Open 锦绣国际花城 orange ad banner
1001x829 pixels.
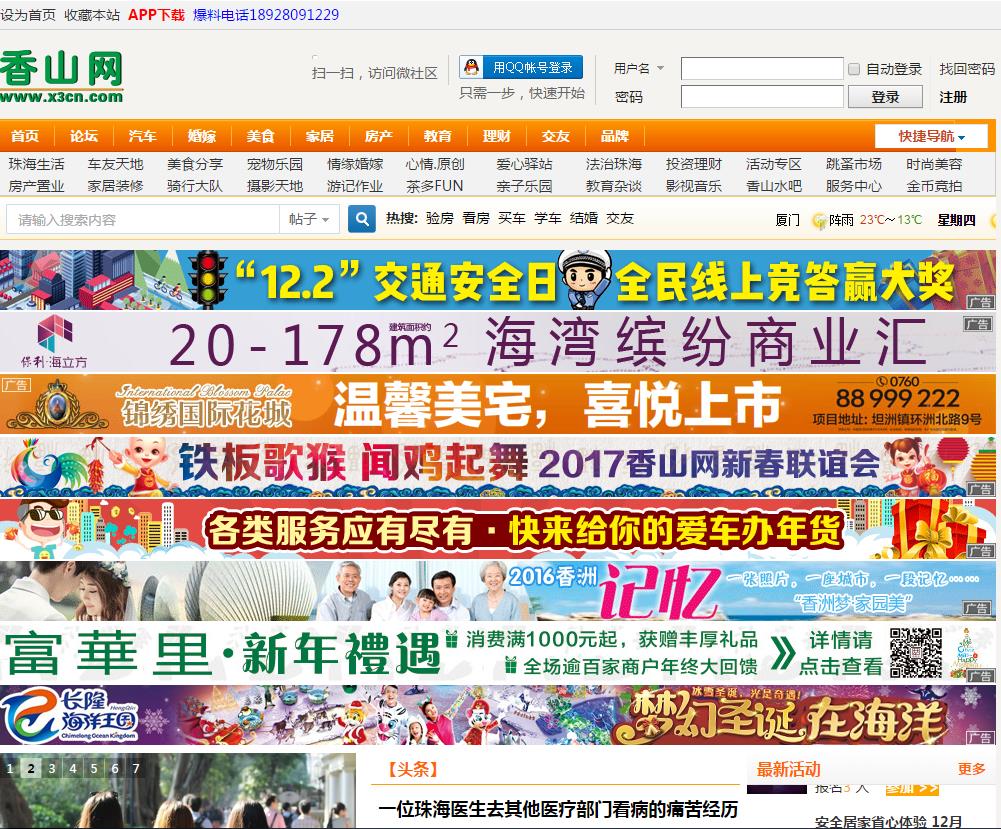[498, 403]
